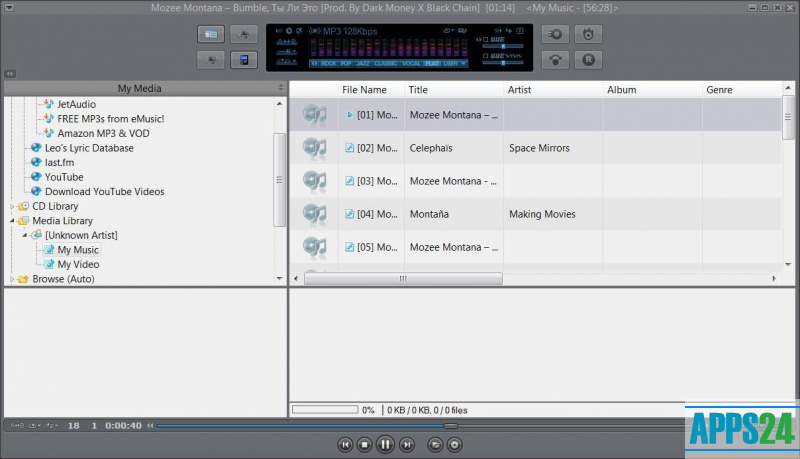Skip to the next track
Screen dimensions: 800x459
407,444
